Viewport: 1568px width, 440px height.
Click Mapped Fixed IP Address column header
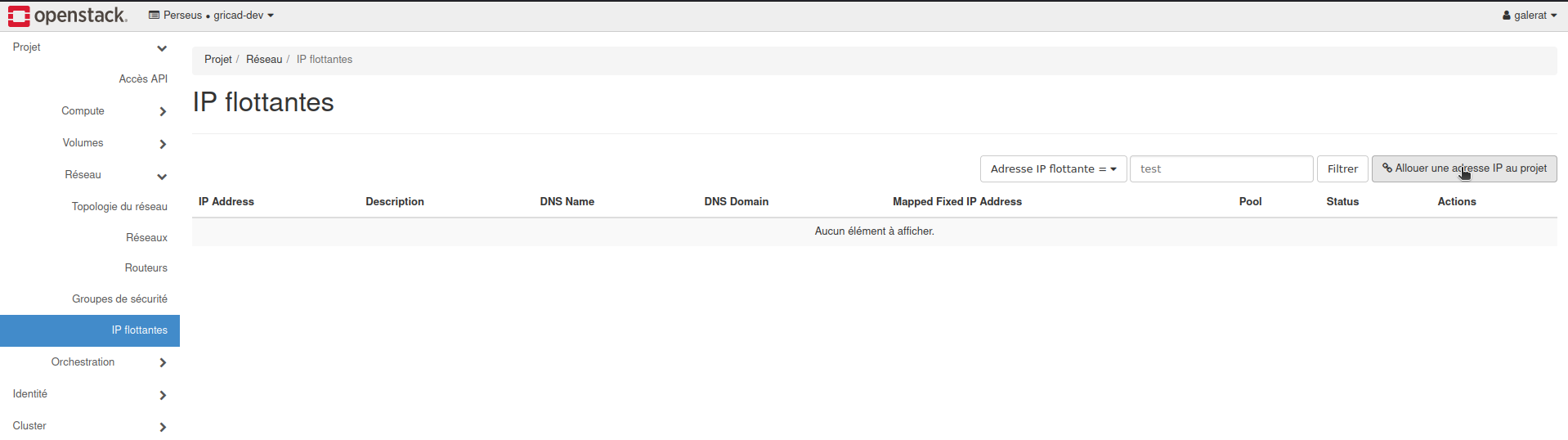click(957, 202)
